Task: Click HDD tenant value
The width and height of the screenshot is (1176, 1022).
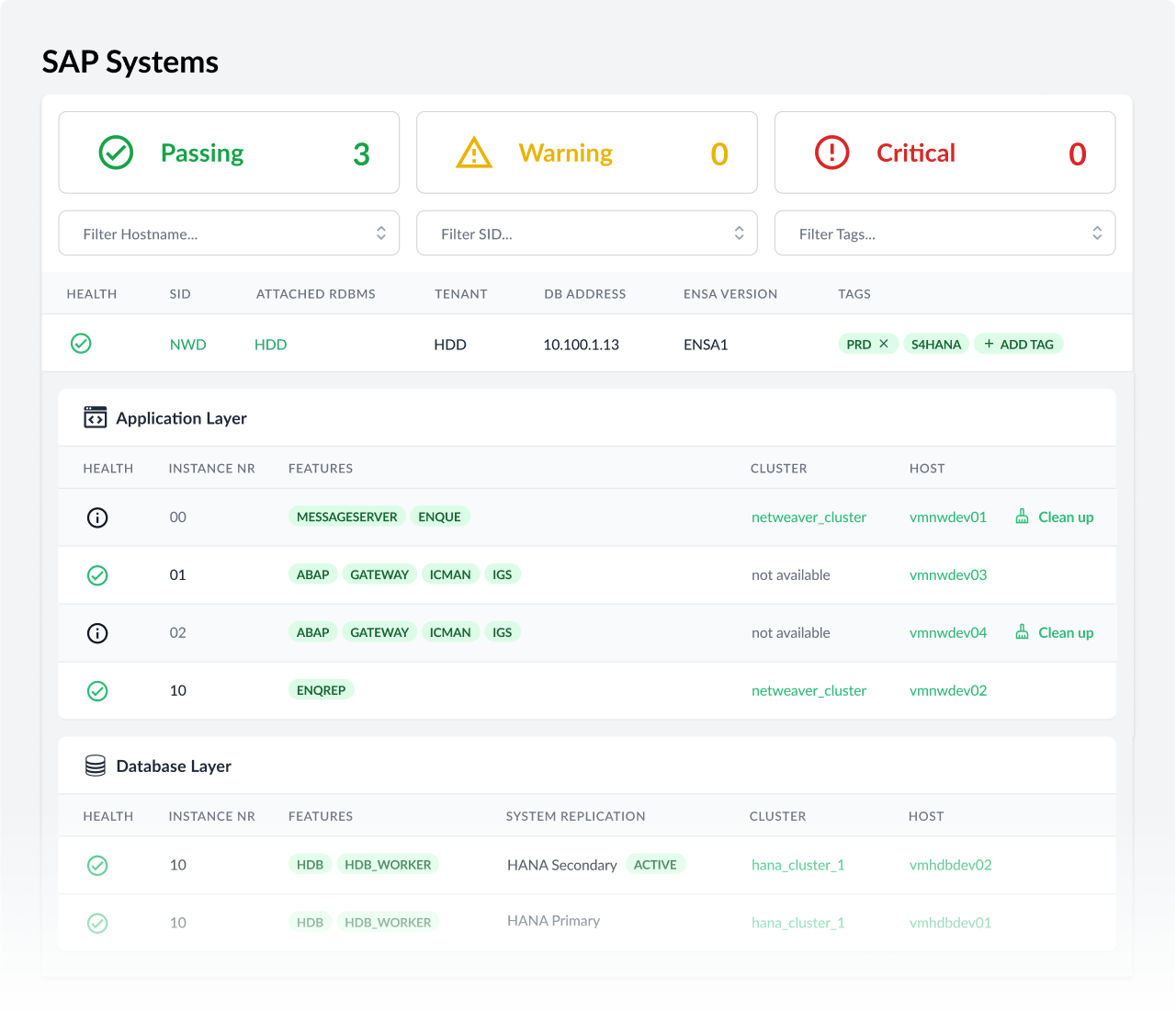Action: pyautogui.click(x=450, y=345)
